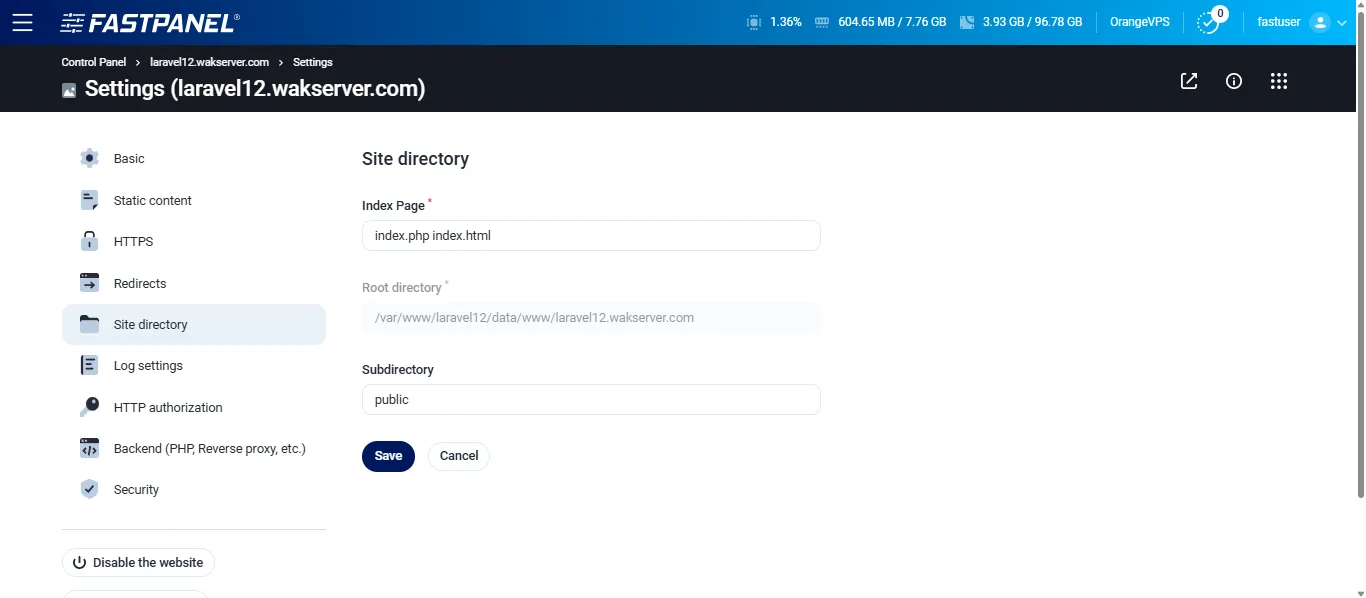Expand the fastuser account dropdown
1366x598 pixels.
point(1302,21)
